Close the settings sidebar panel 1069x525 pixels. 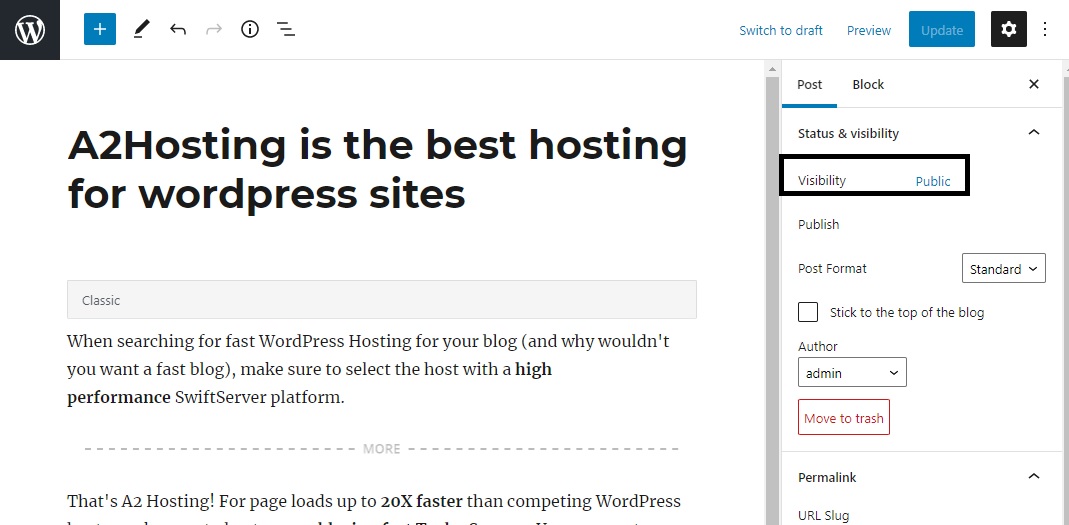(1034, 84)
